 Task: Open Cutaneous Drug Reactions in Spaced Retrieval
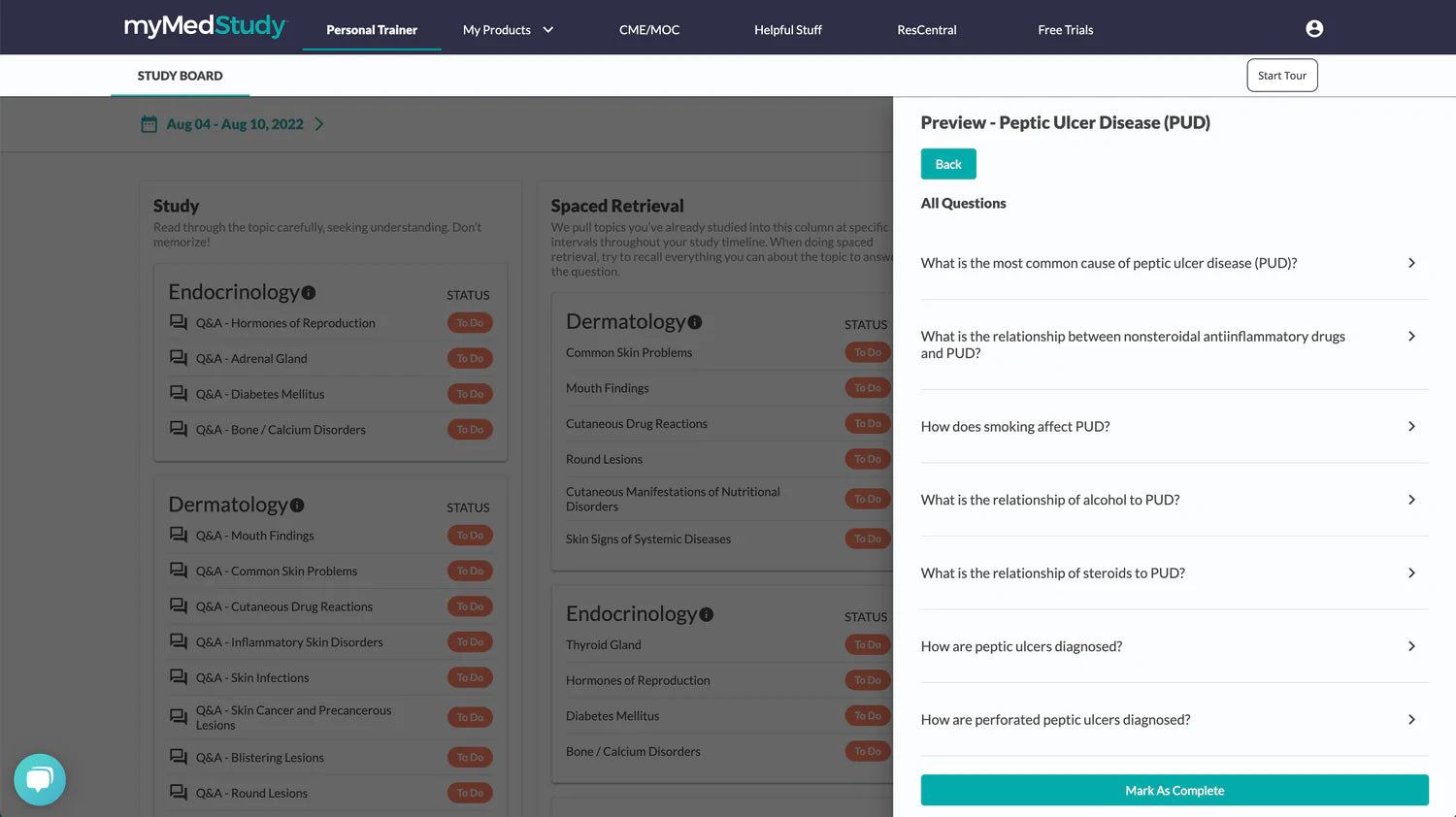[x=637, y=424]
